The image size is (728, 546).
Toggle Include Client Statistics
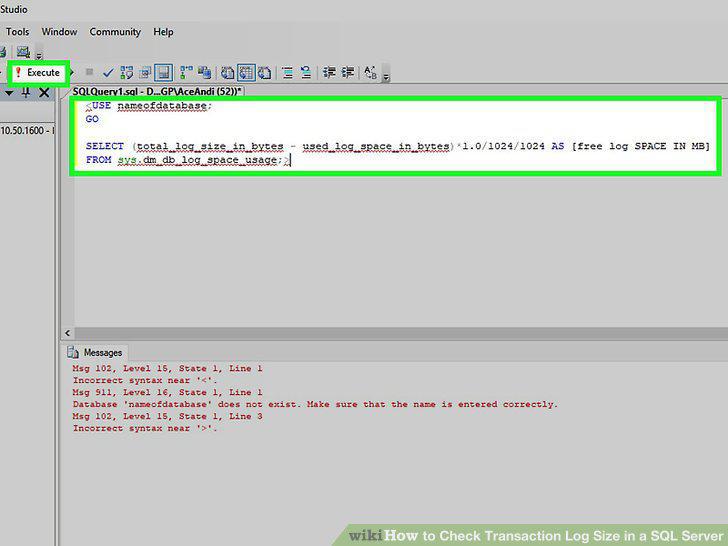204,73
